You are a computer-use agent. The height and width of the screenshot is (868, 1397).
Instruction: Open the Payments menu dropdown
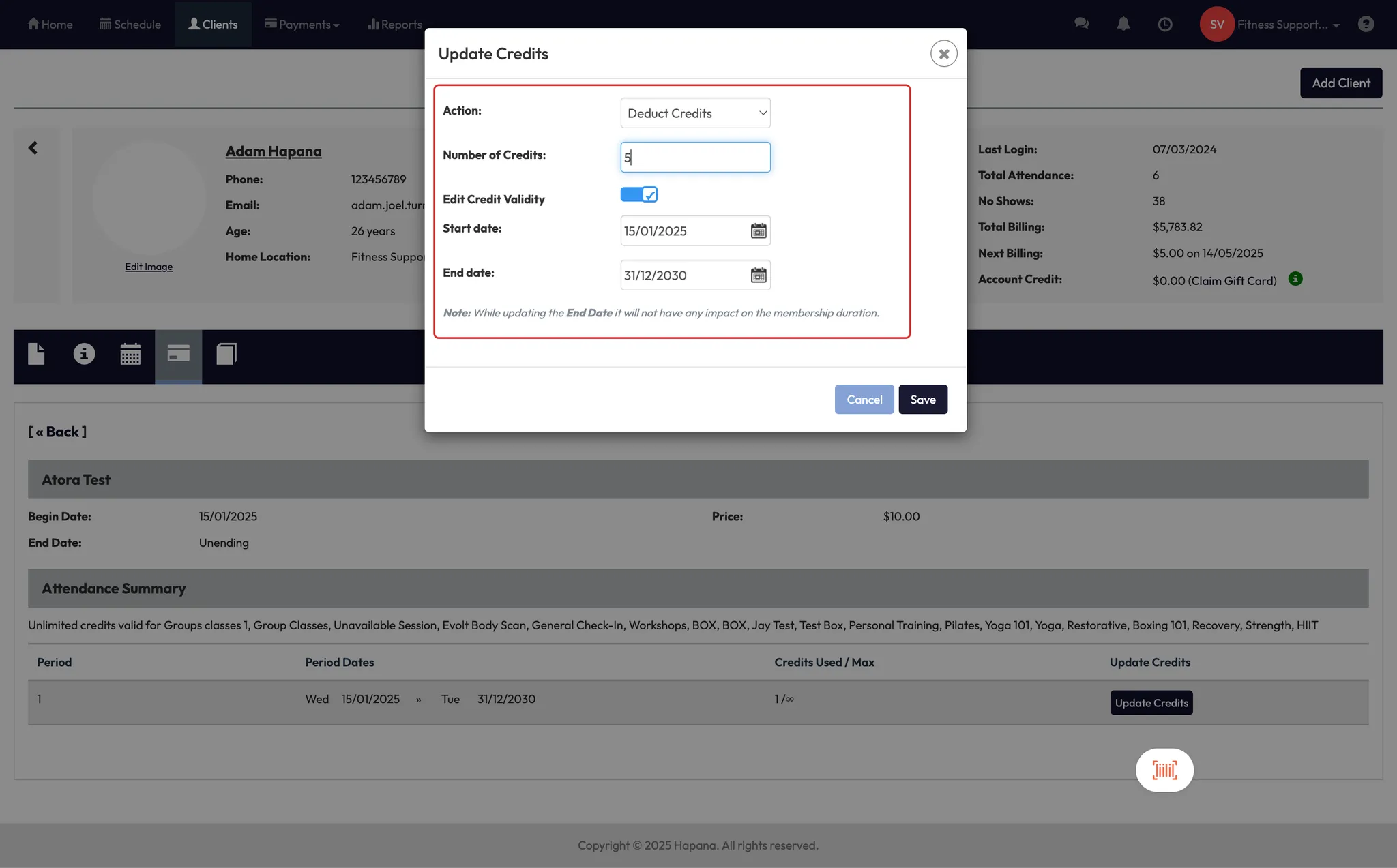[x=302, y=25]
